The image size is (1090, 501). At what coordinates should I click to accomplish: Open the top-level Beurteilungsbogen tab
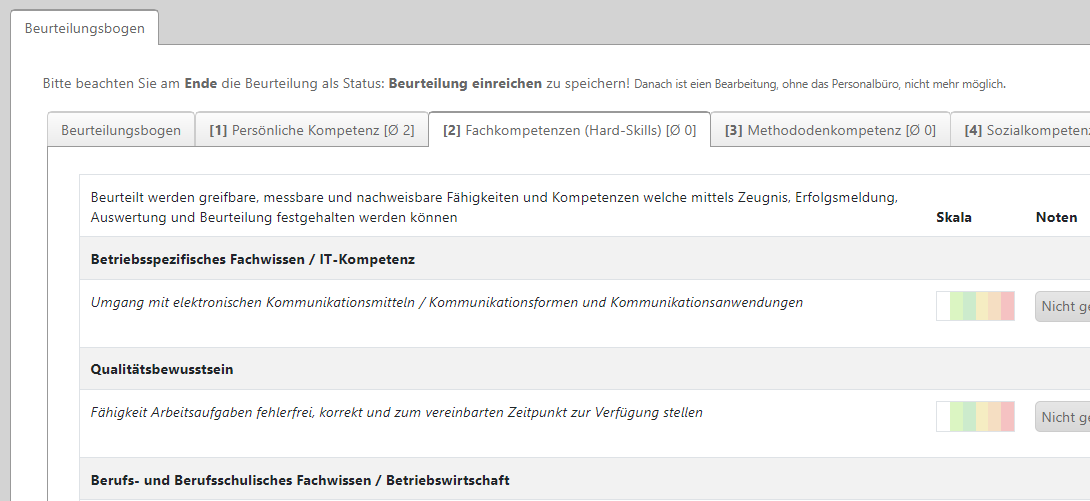point(84,28)
